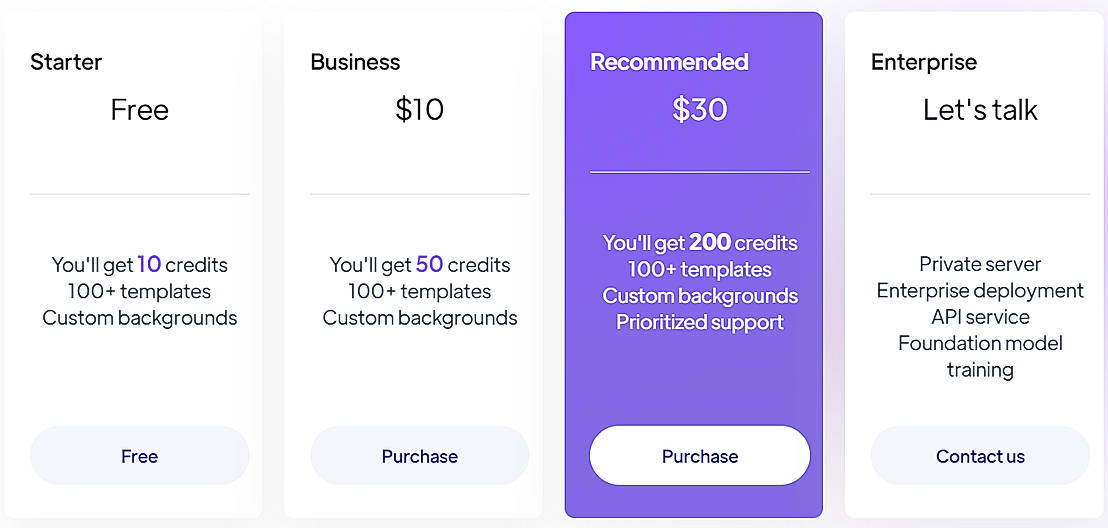Click the Recommended plan title

pos(669,62)
